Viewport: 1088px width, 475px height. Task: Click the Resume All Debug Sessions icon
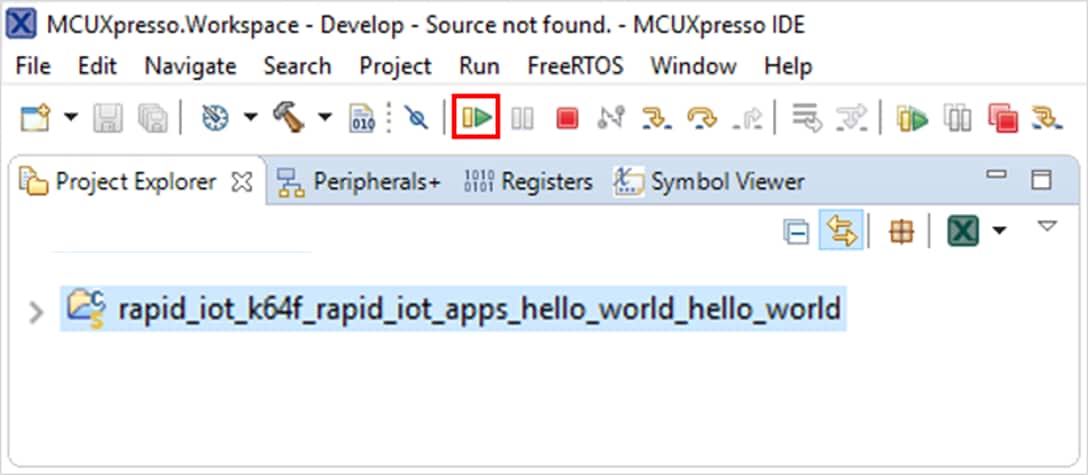coord(912,119)
